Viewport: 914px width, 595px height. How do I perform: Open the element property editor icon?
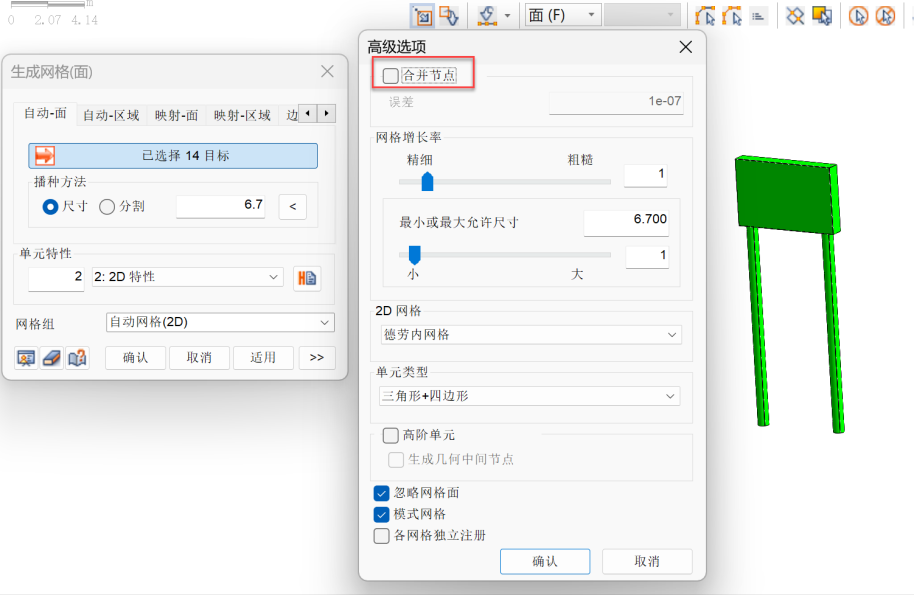click(306, 278)
